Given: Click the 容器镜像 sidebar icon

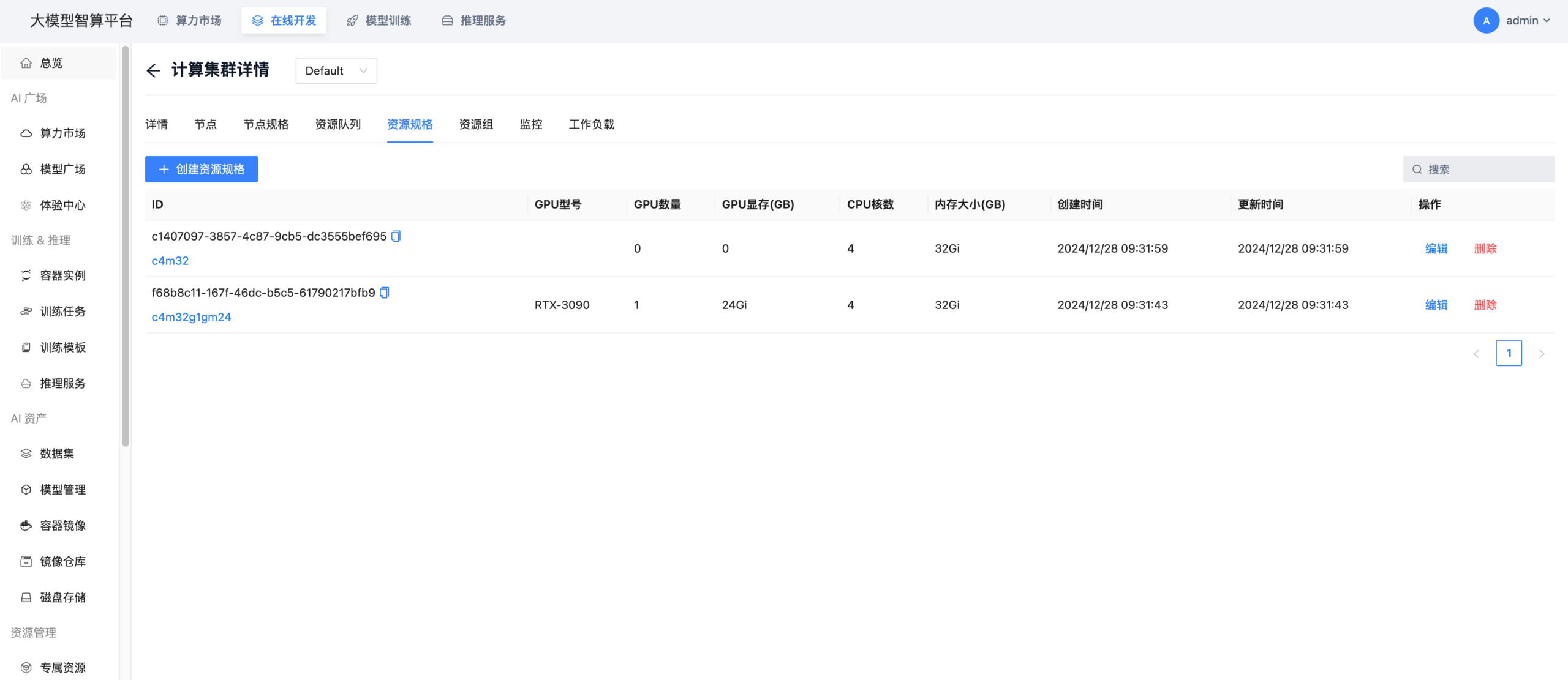Looking at the screenshot, I should pos(26,526).
